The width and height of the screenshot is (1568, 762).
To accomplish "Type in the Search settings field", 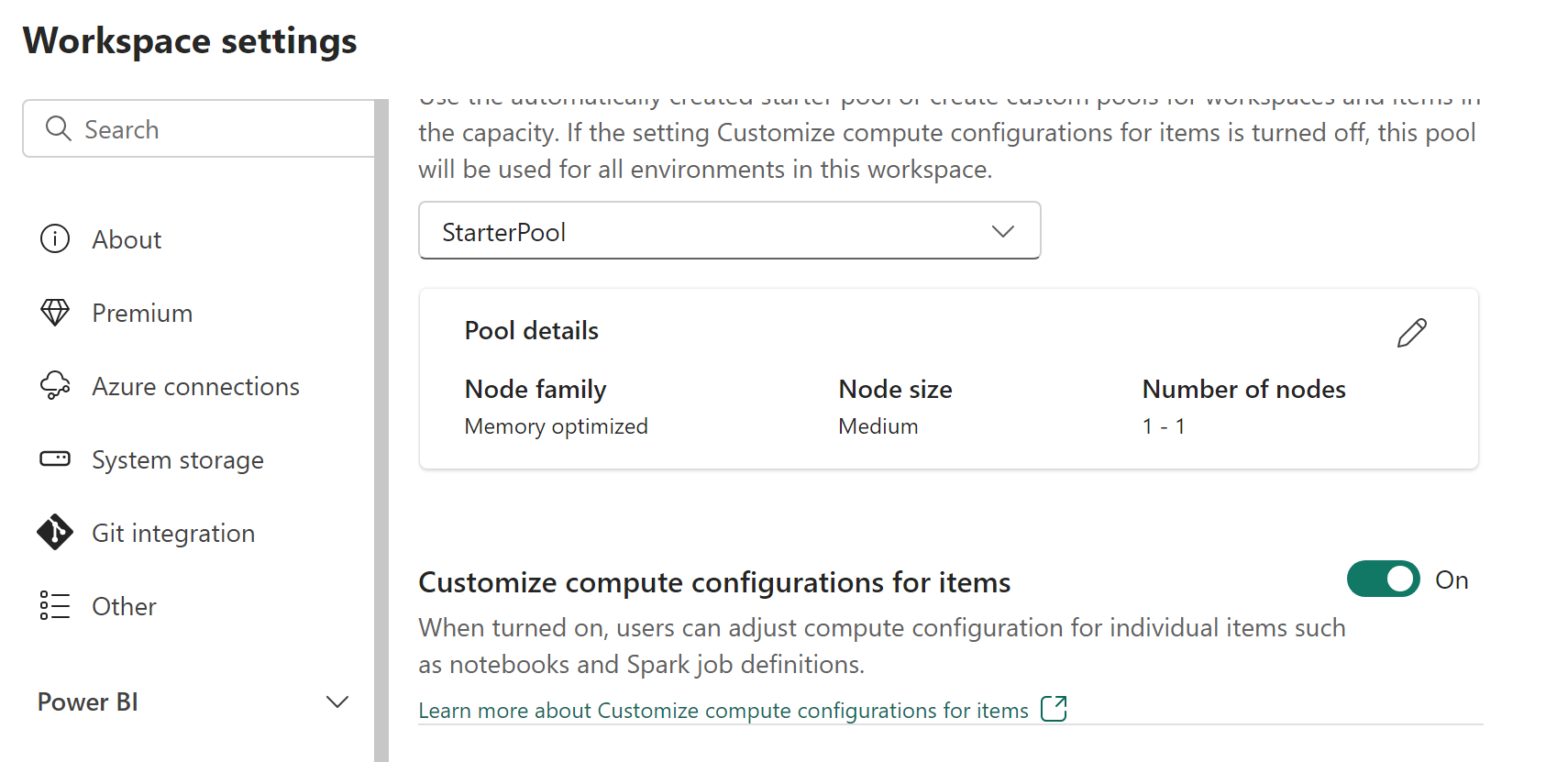I will point(220,129).
